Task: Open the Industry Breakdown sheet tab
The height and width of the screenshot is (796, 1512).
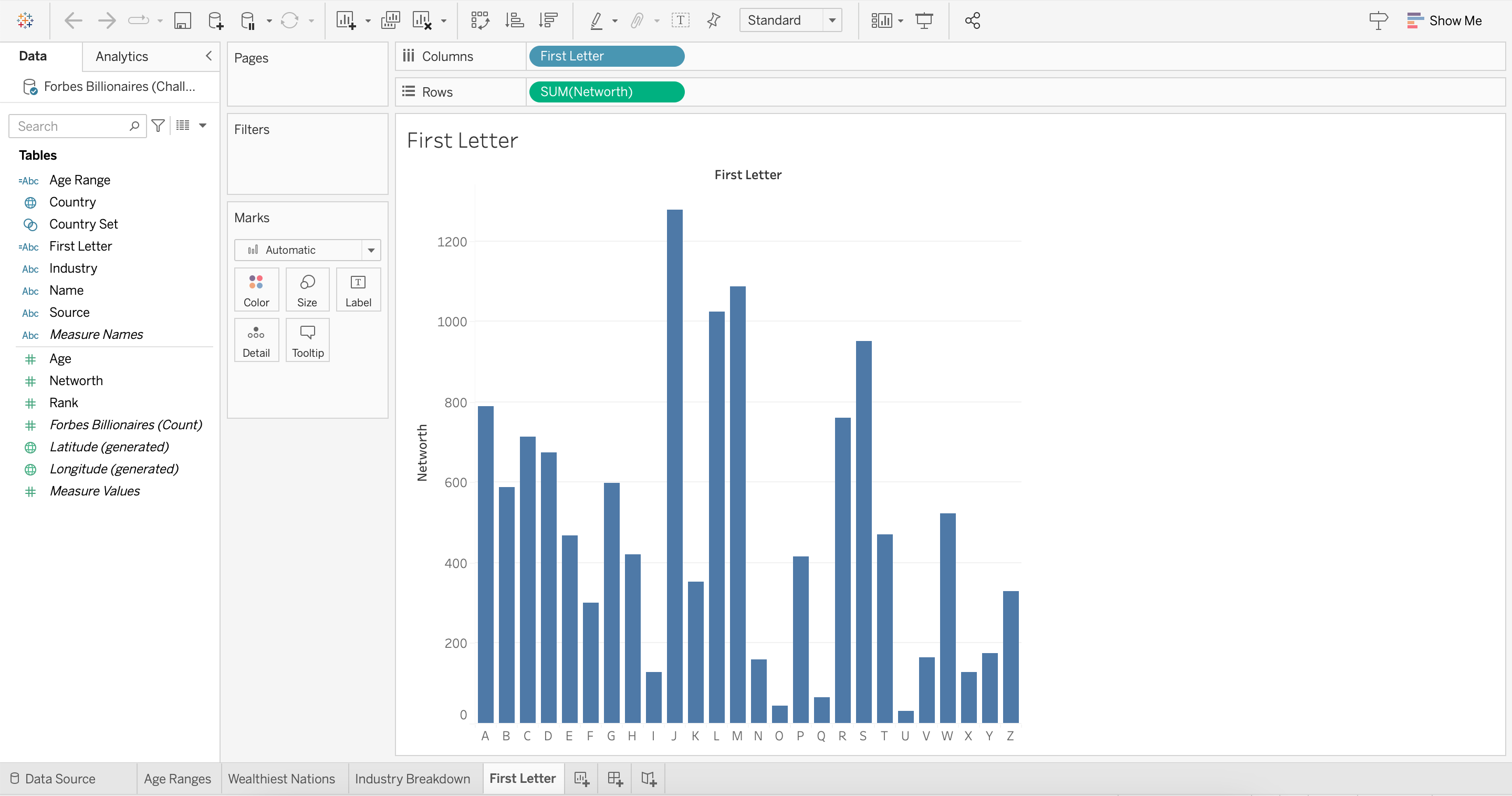Action: tap(412, 778)
